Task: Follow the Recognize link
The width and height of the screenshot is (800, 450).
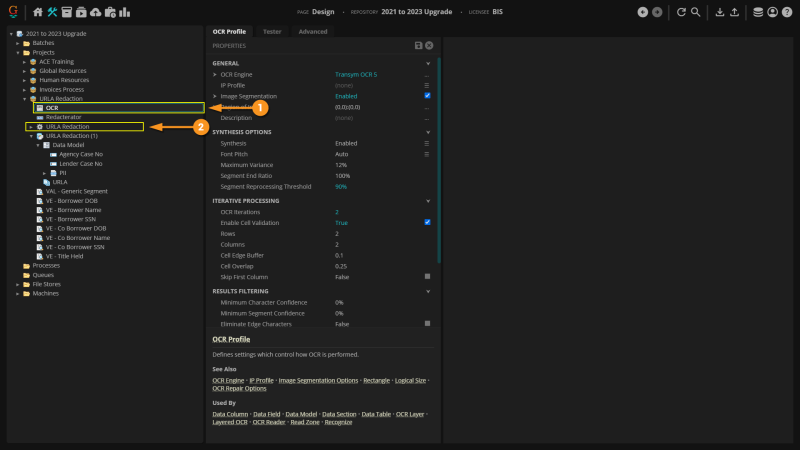Action: pyautogui.click(x=338, y=422)
